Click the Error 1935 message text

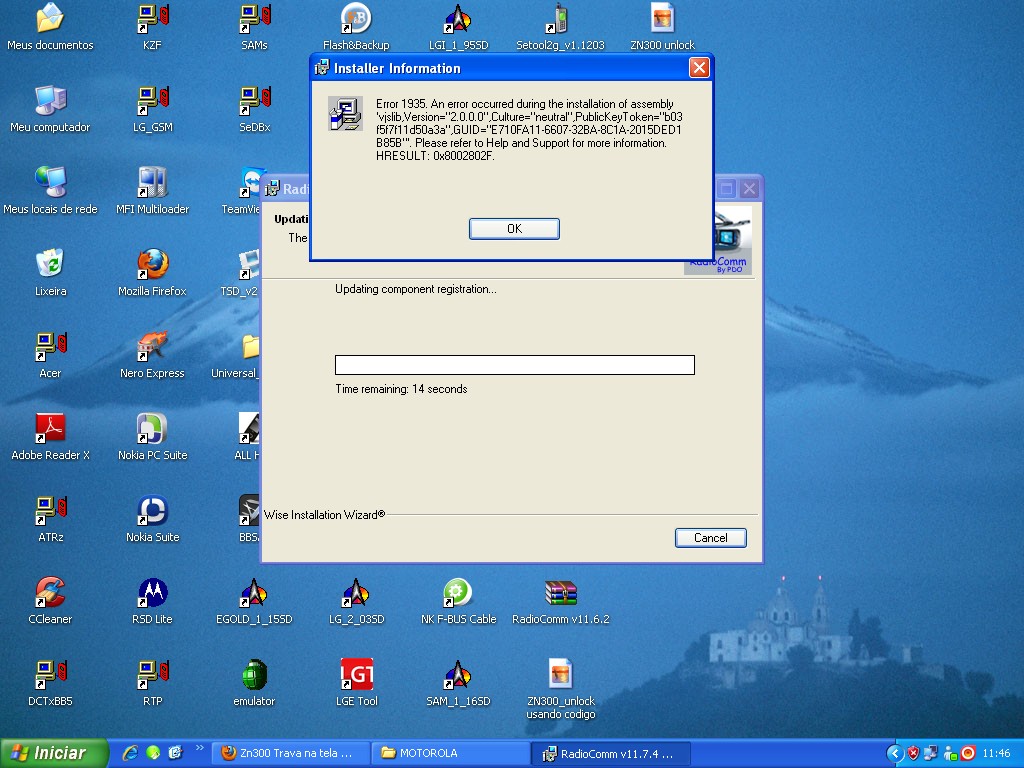pos(529,129)
